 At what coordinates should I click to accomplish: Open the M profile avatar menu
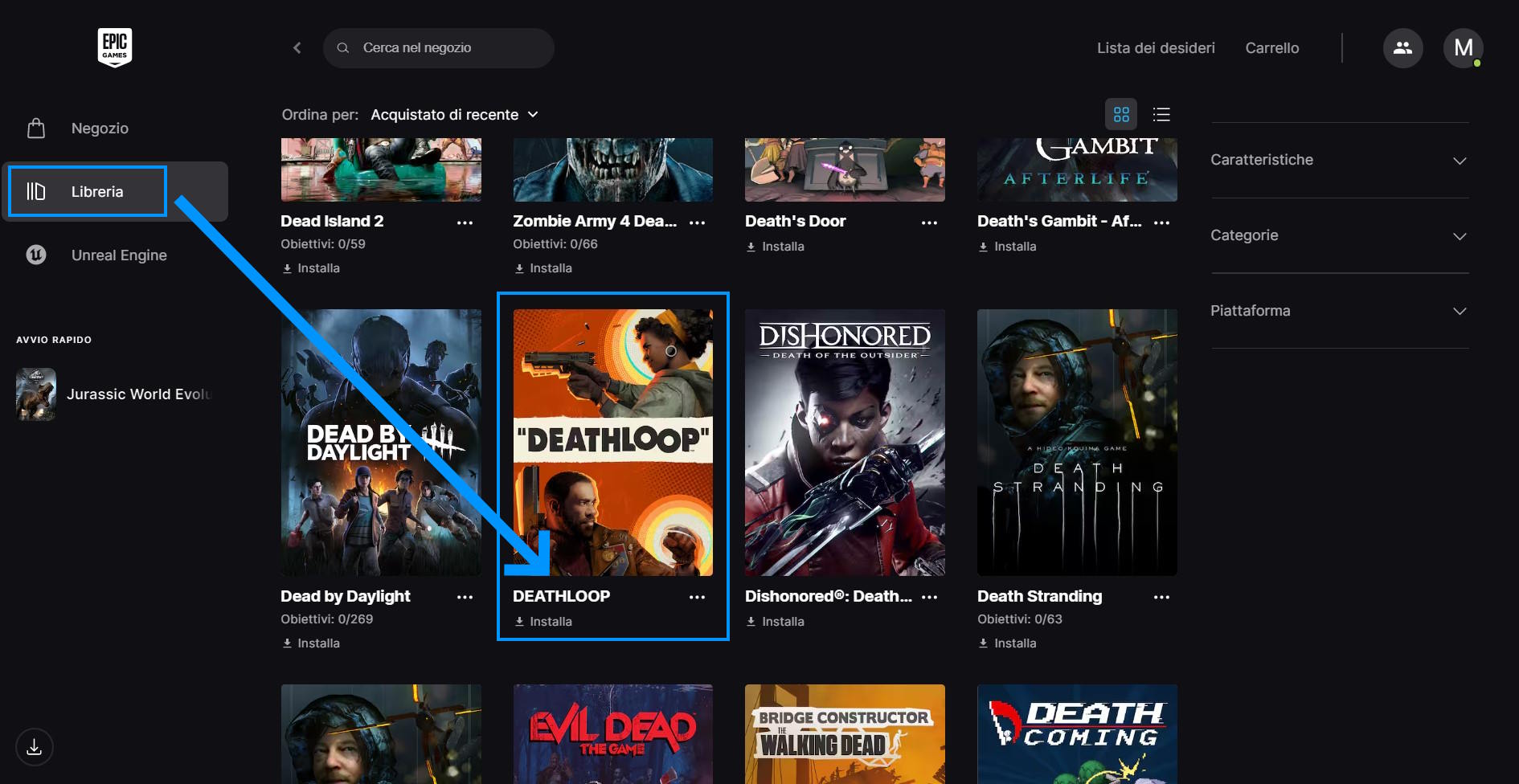click(x=1463, y=48)
